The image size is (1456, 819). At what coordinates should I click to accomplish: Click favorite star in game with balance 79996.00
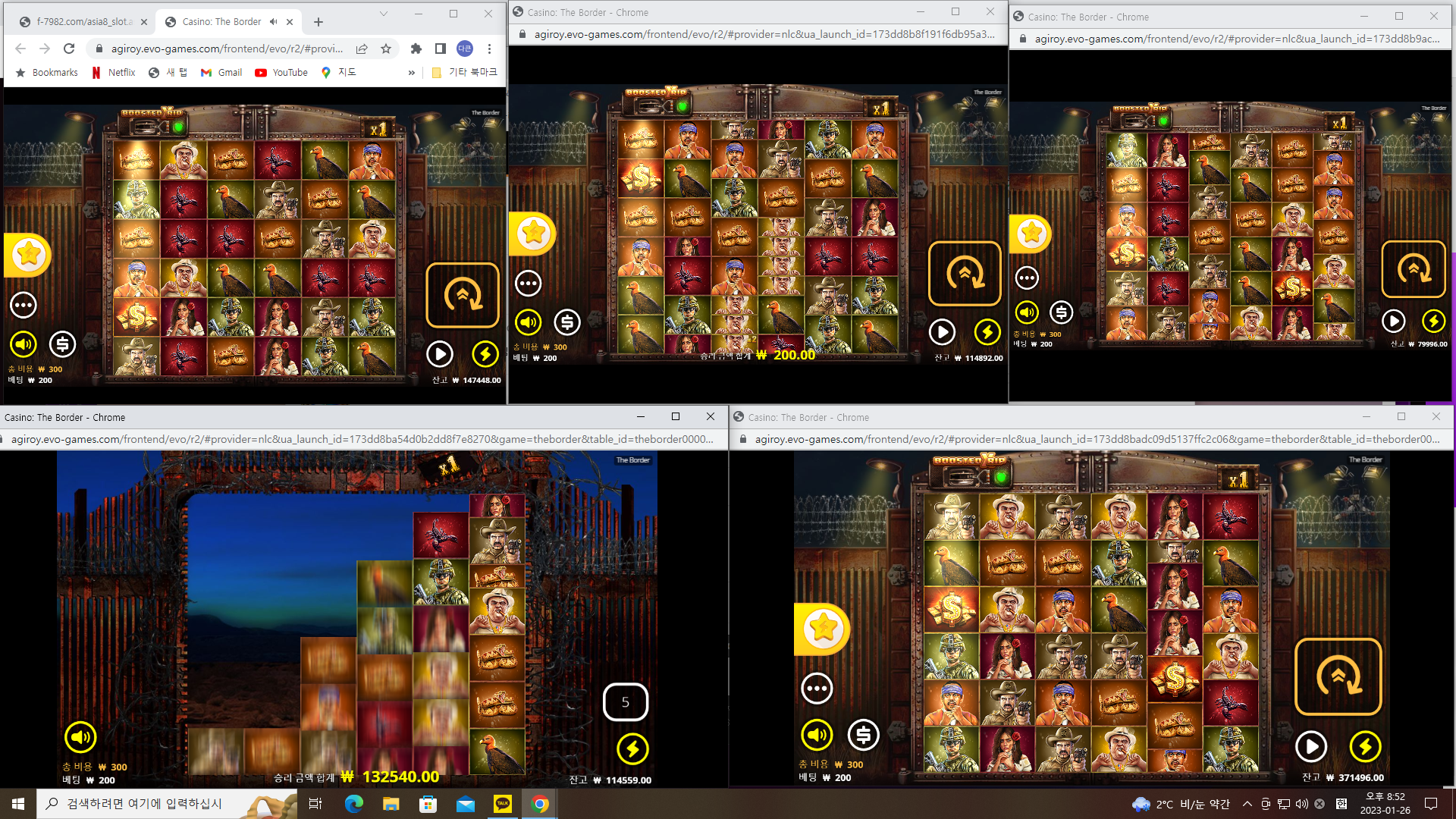[x=1031, y=234]
